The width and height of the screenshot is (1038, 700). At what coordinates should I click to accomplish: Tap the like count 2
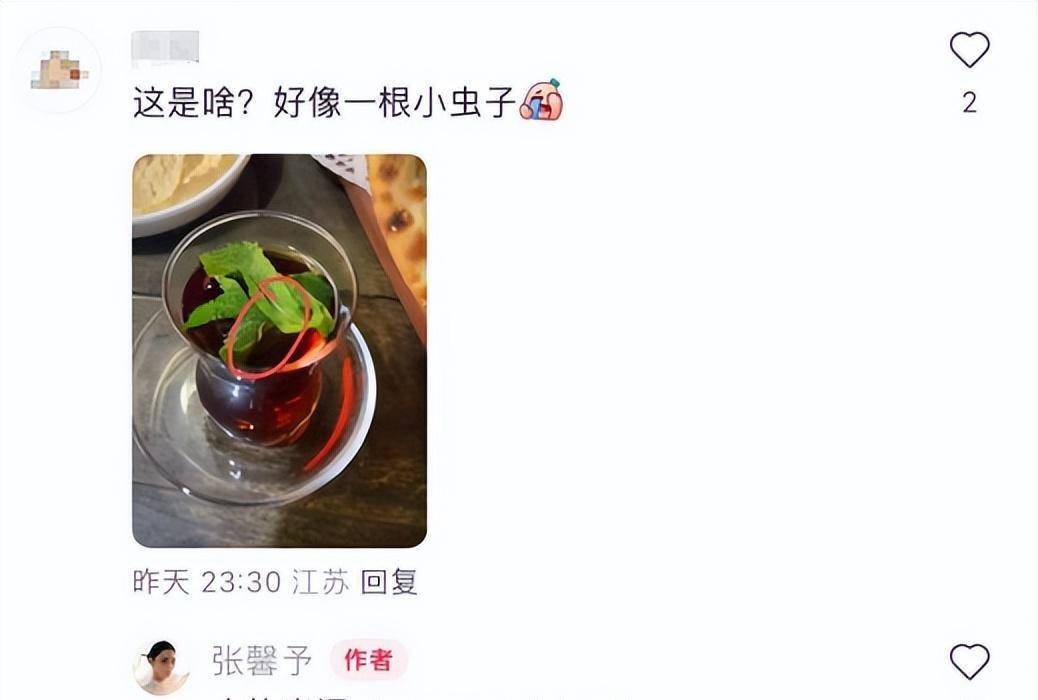tap(970, 103)
